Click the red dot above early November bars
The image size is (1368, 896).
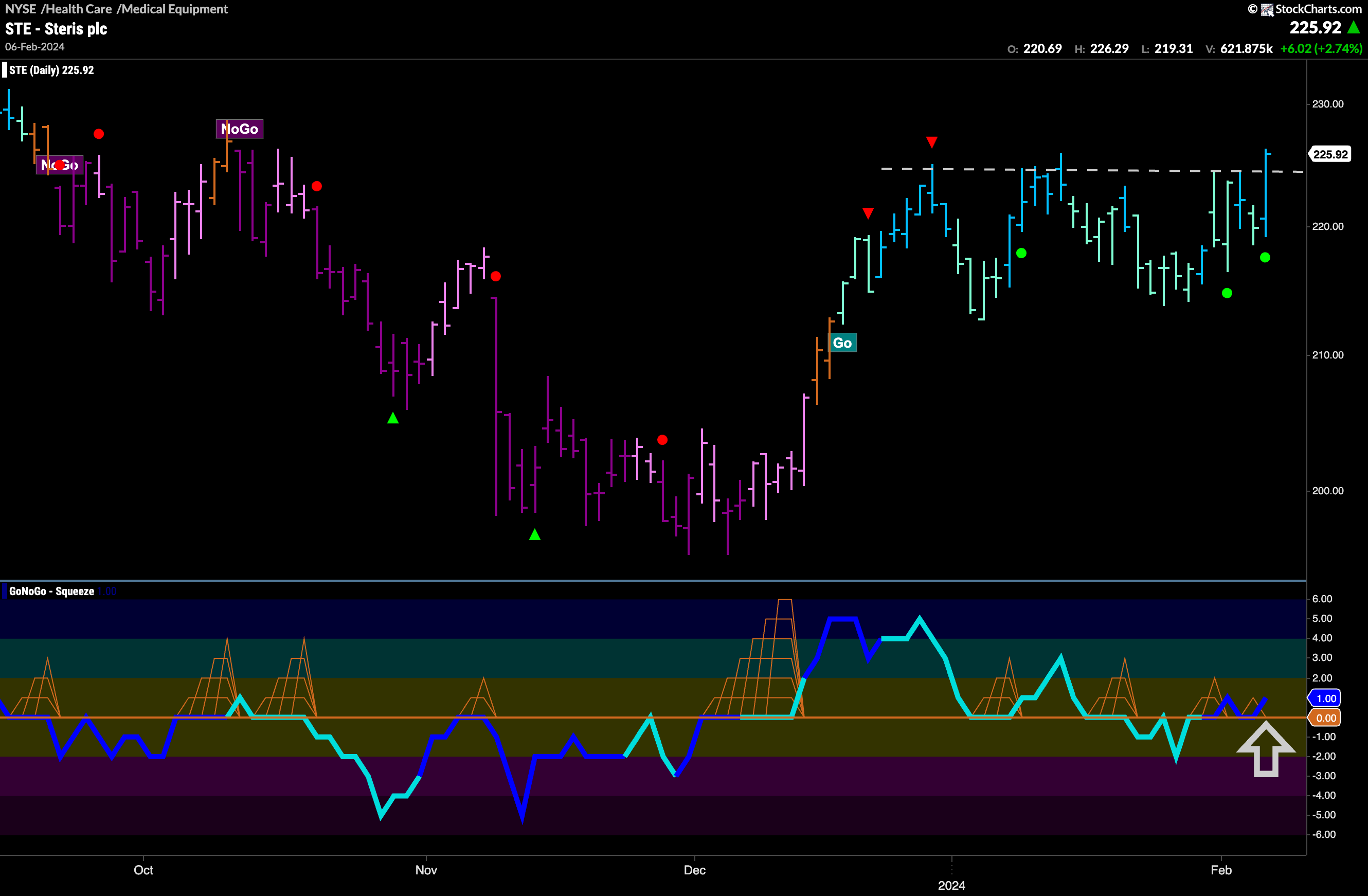pyautogui.click(x=495, y=276)
